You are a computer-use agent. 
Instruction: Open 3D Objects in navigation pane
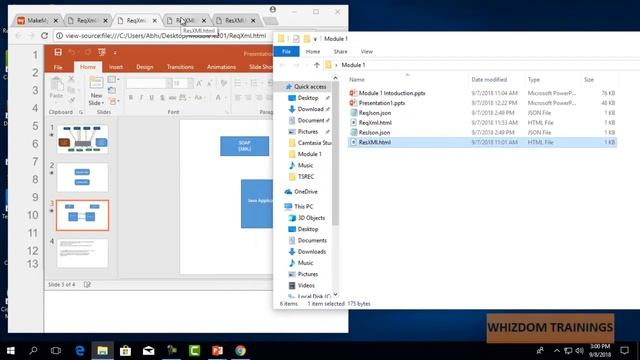[307, 218]
